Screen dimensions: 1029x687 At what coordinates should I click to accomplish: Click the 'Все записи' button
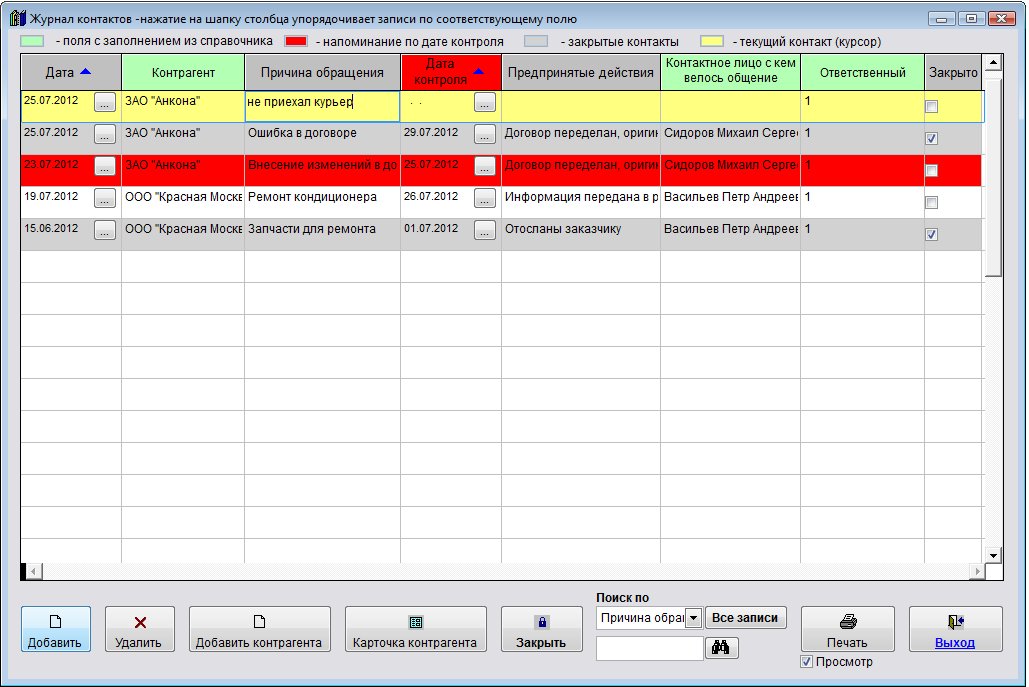tap(745, 618)
